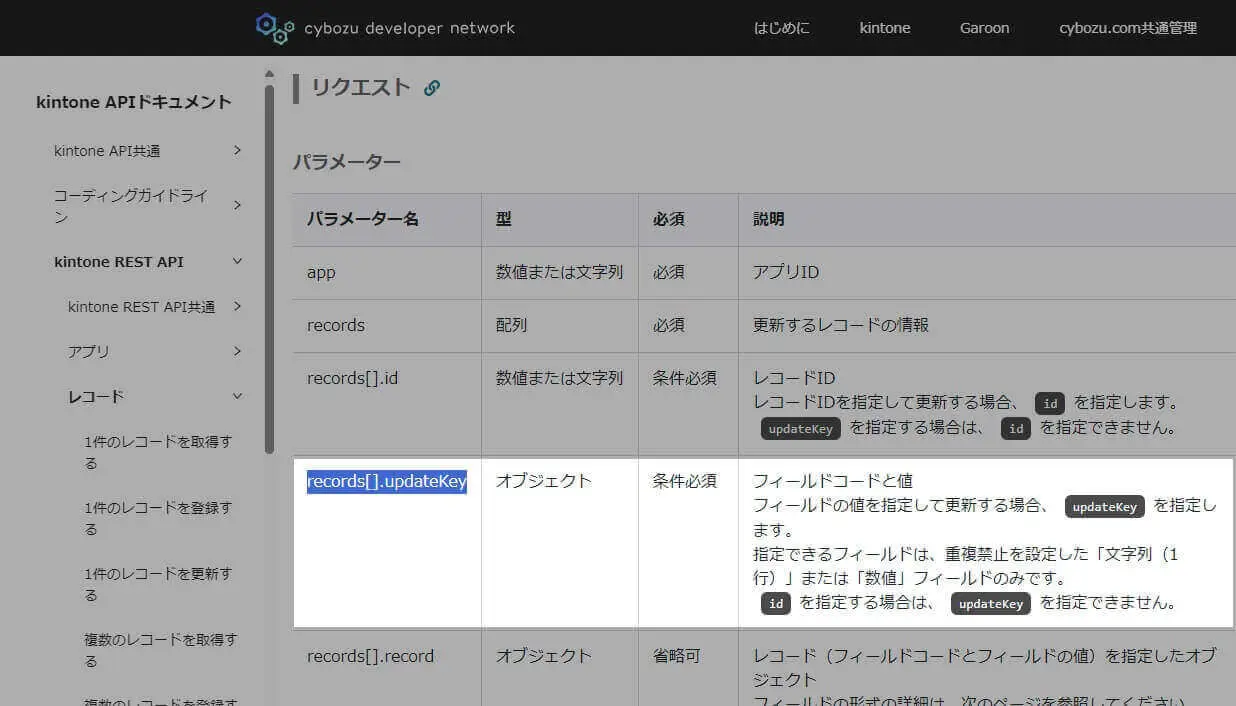Collapse the レコード sidebar chevron
This screenshot has height=706, width=1236.
[x=237, y=396]
